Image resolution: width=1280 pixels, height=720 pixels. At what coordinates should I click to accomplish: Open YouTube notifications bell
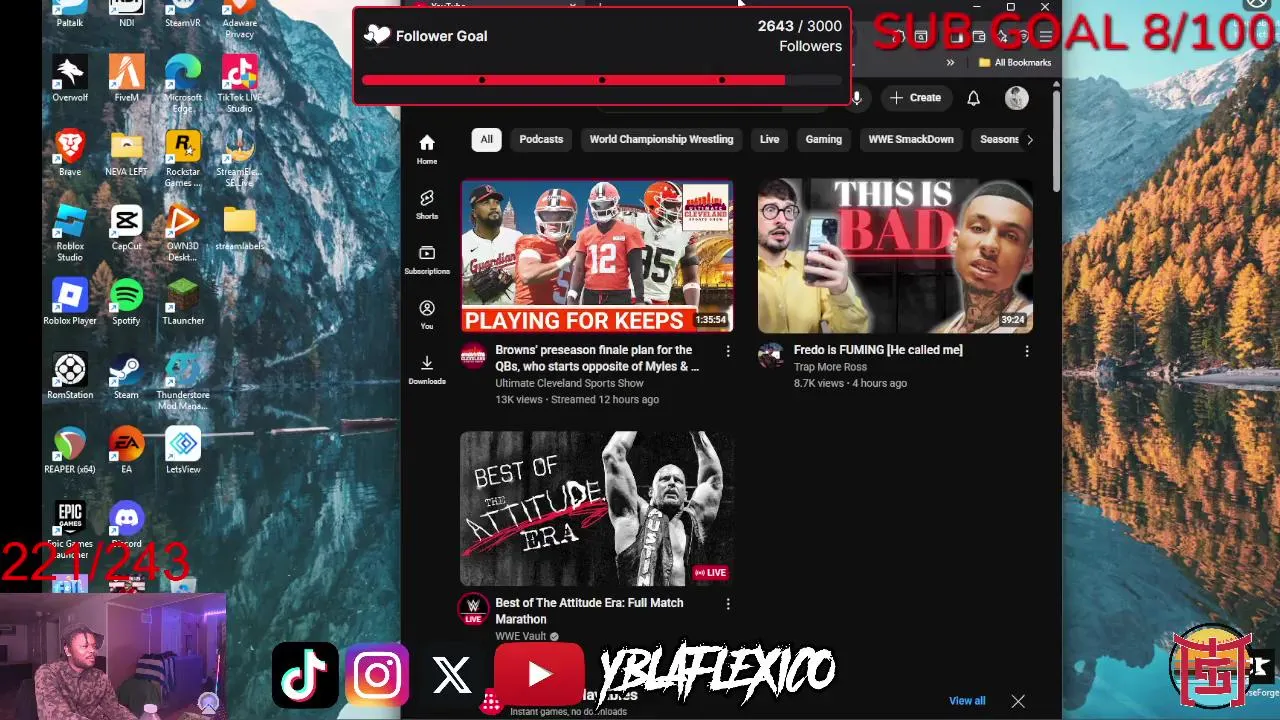(x=973, y=98)
